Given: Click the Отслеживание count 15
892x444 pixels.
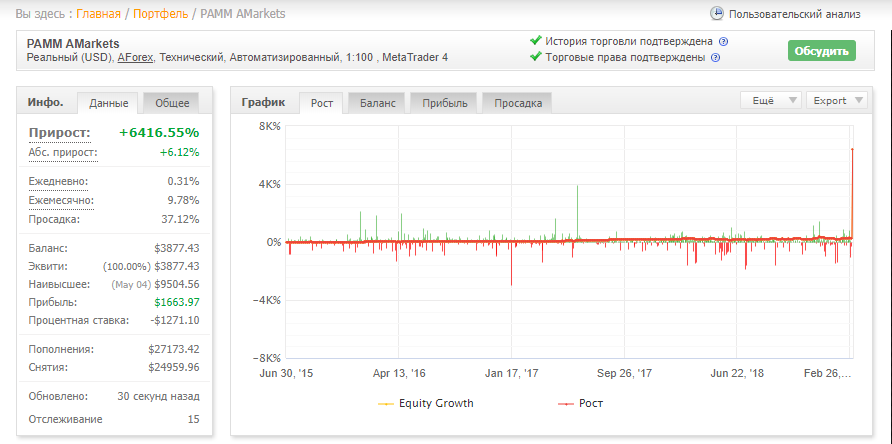Looking at the screenshot, I should click(193, 420).
